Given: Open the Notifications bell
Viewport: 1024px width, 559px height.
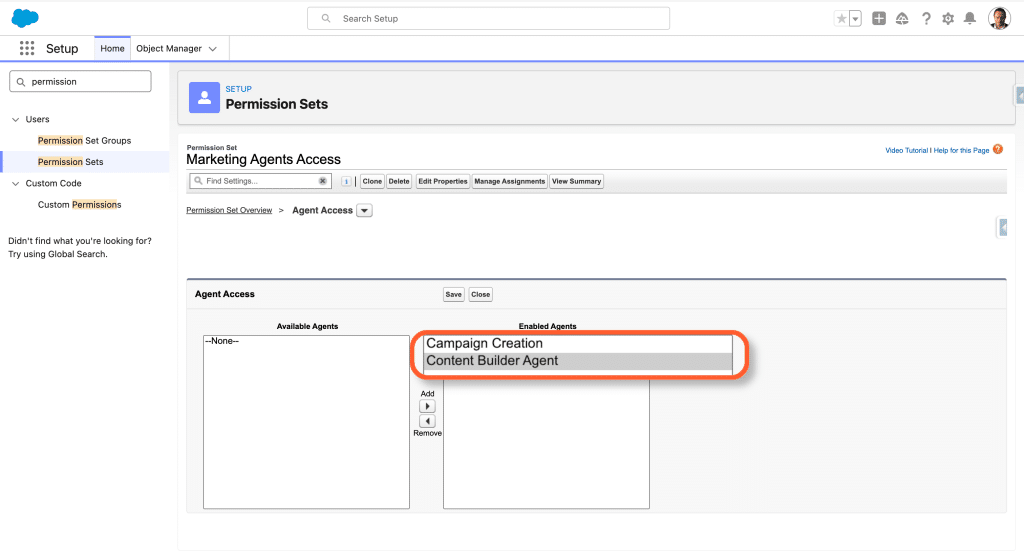Looking at the screenshot, I should click(970, 19).
